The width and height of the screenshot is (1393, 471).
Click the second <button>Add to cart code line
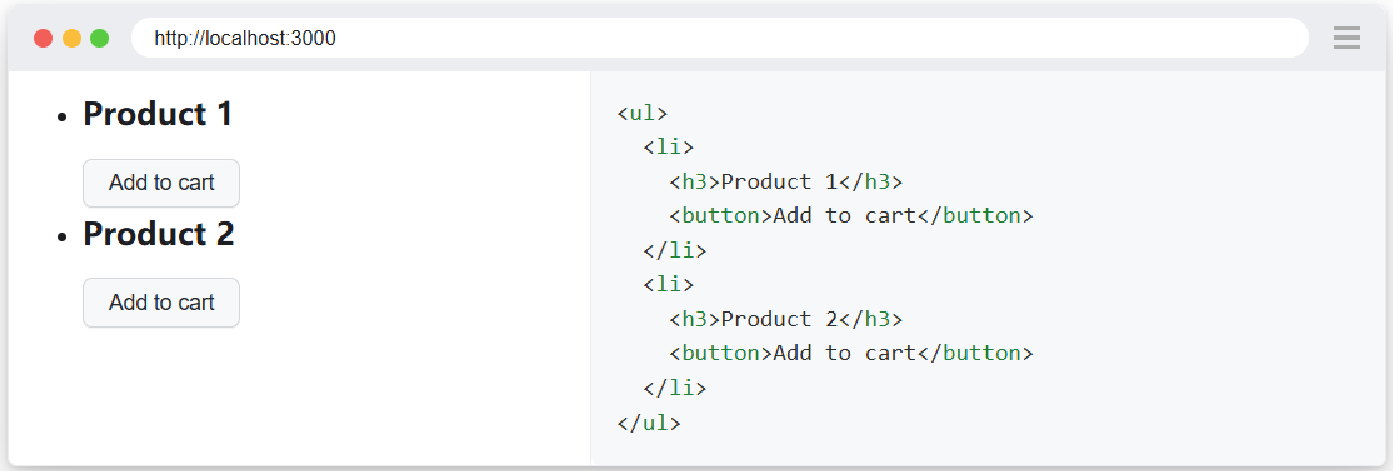[x=851, y=353]
